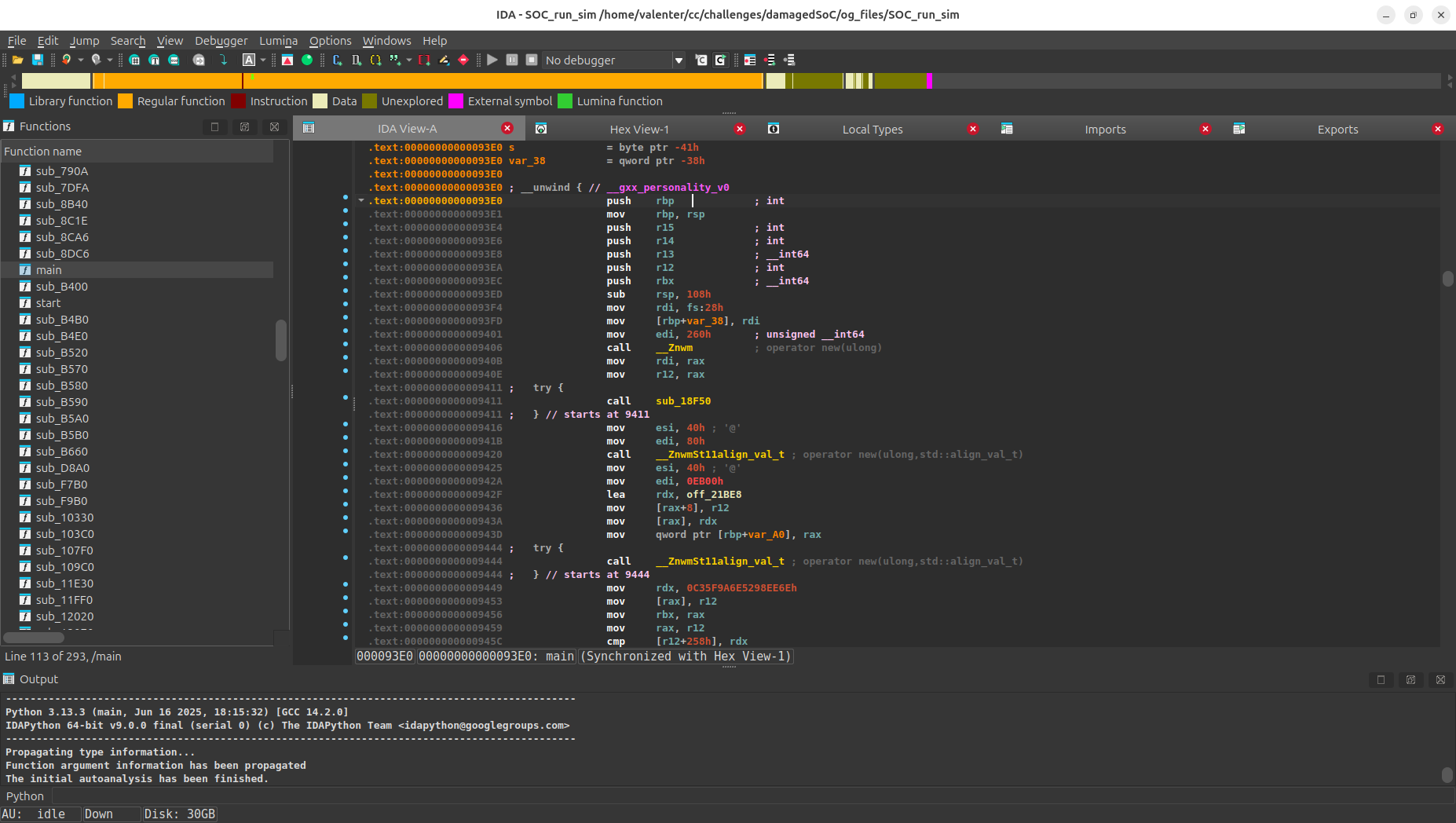1456x823 pixels.
Task: Switch to the Hex View-1 tab
Action: (x=639, y=129)
